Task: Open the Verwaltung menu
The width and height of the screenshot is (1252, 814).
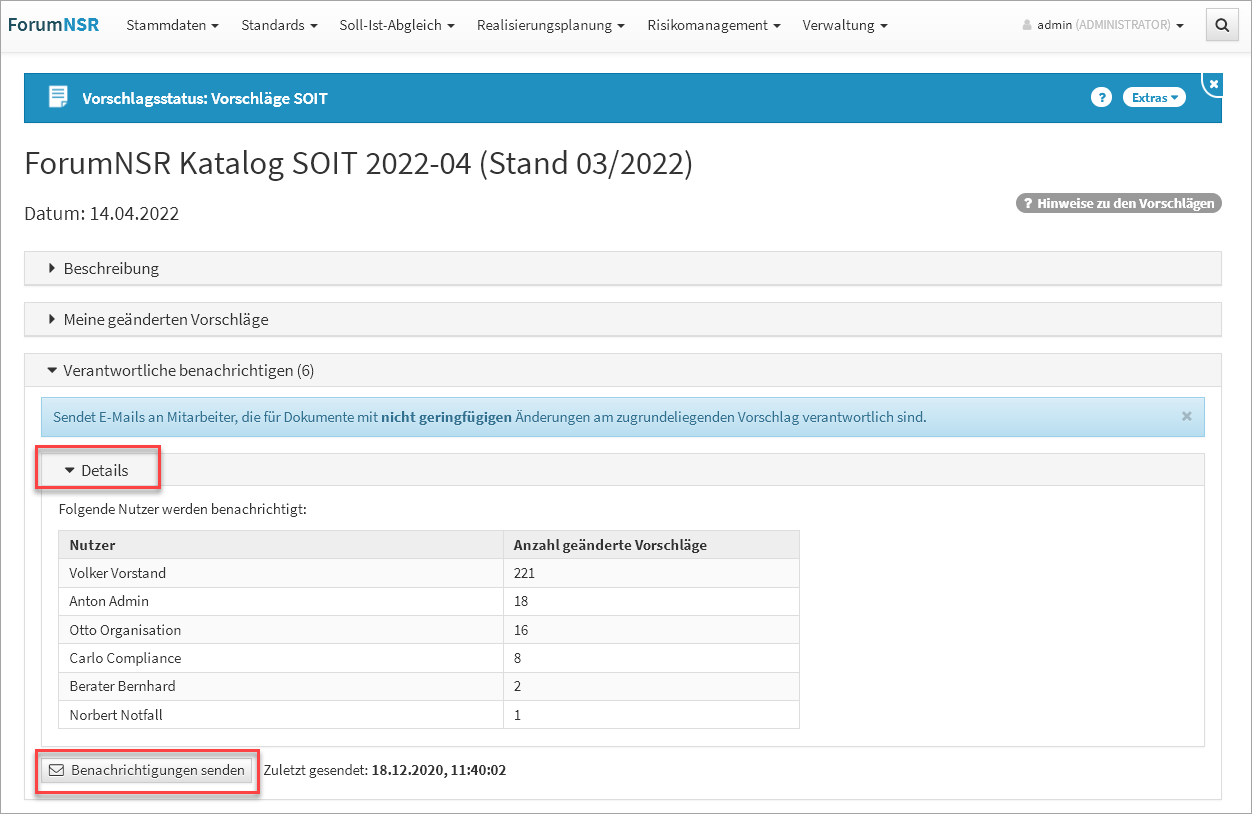Action: coord(844,25)
